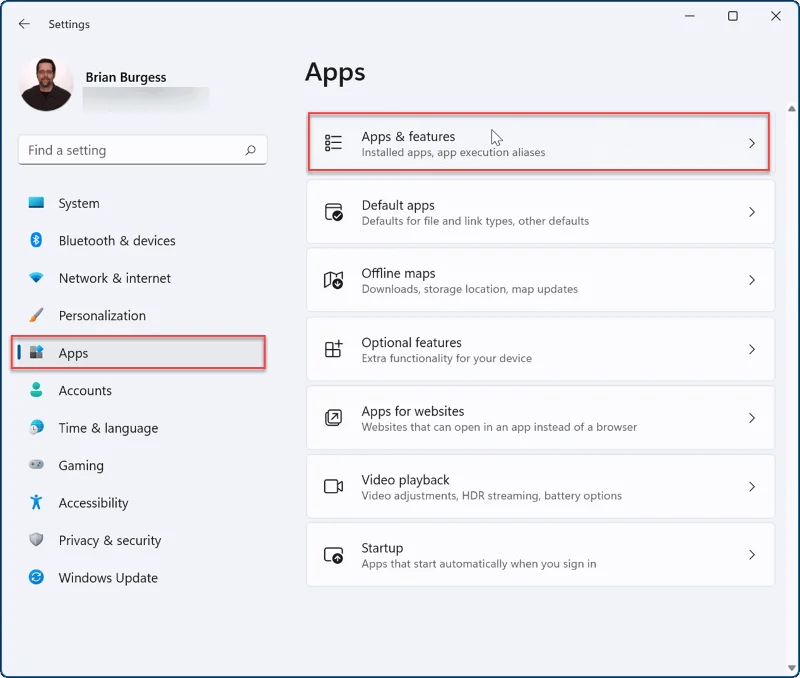This screenshot has width=800, height=678.
Task: Click the Video playback chevron
Action: pos(752,487)
